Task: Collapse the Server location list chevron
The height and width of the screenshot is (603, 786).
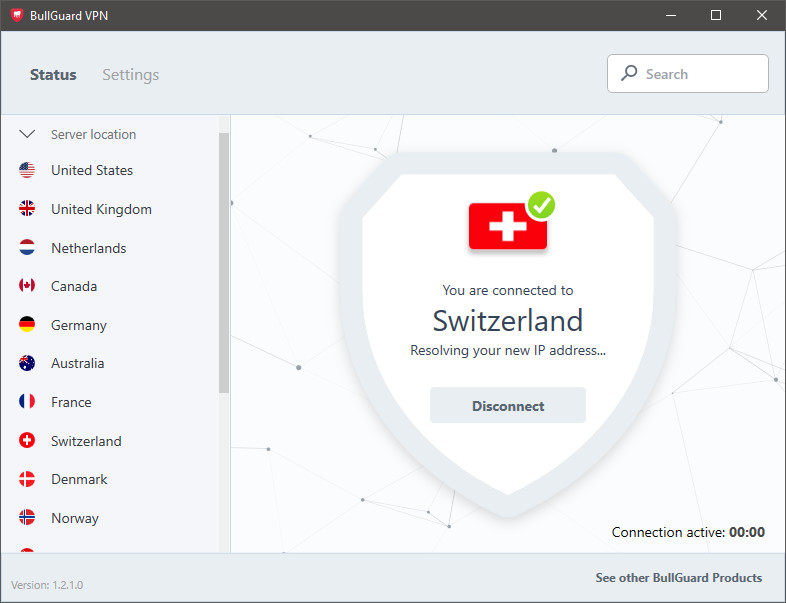Action: coord(27,134)
